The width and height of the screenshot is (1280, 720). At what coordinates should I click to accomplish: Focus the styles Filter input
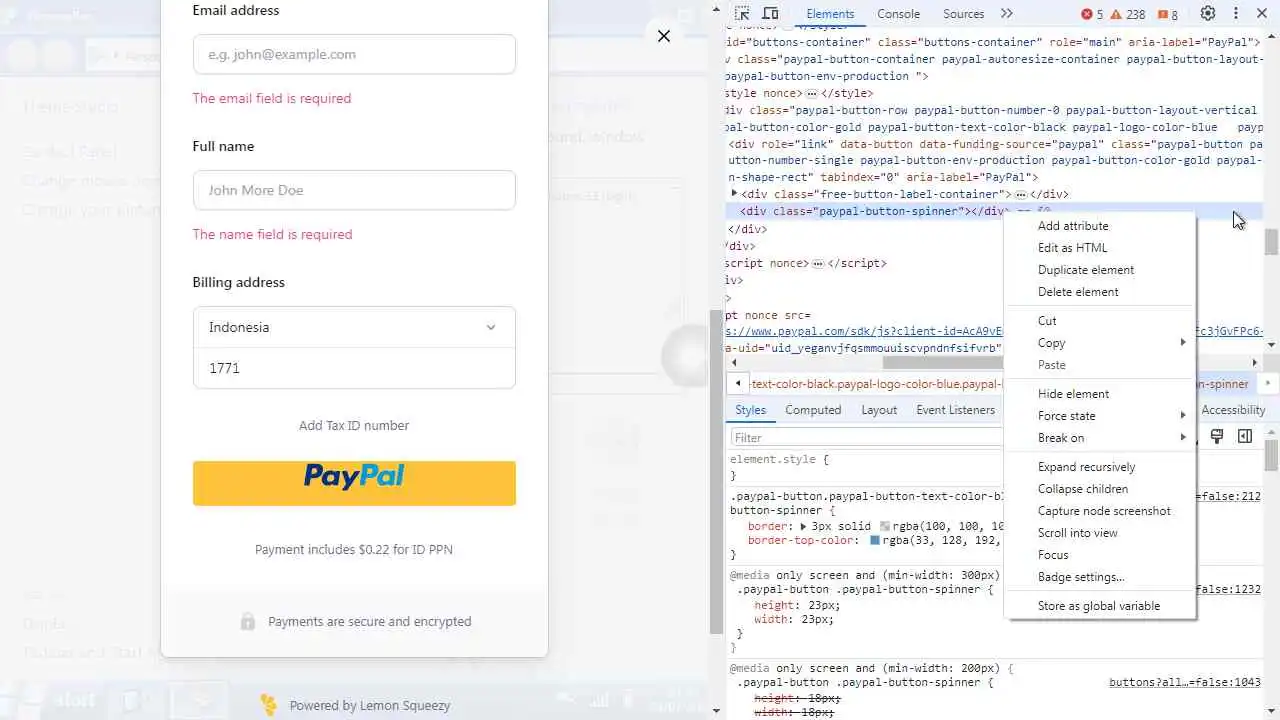pyautogui.click(x=866, y=438)
